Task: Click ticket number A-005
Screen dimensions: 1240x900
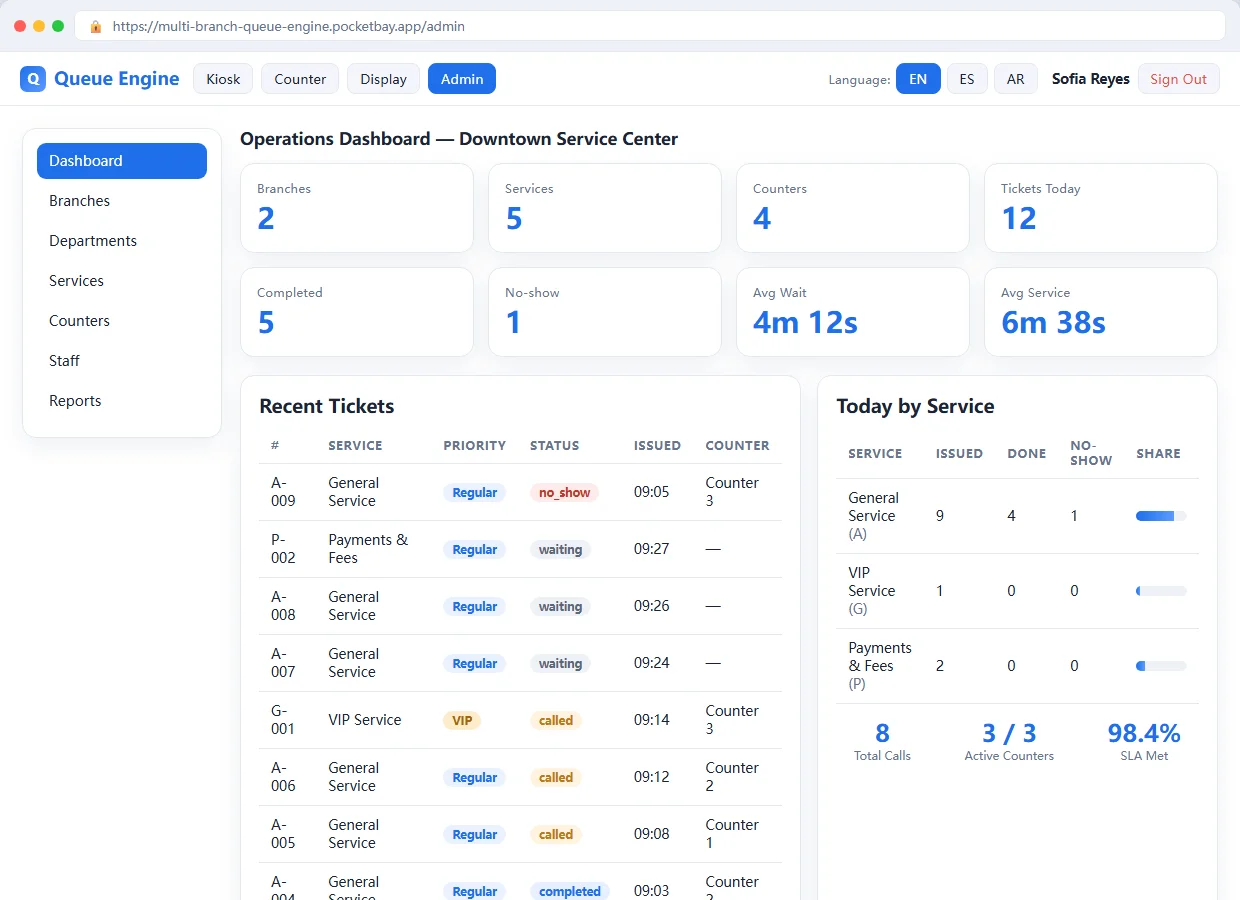Action: click(283, 834)
